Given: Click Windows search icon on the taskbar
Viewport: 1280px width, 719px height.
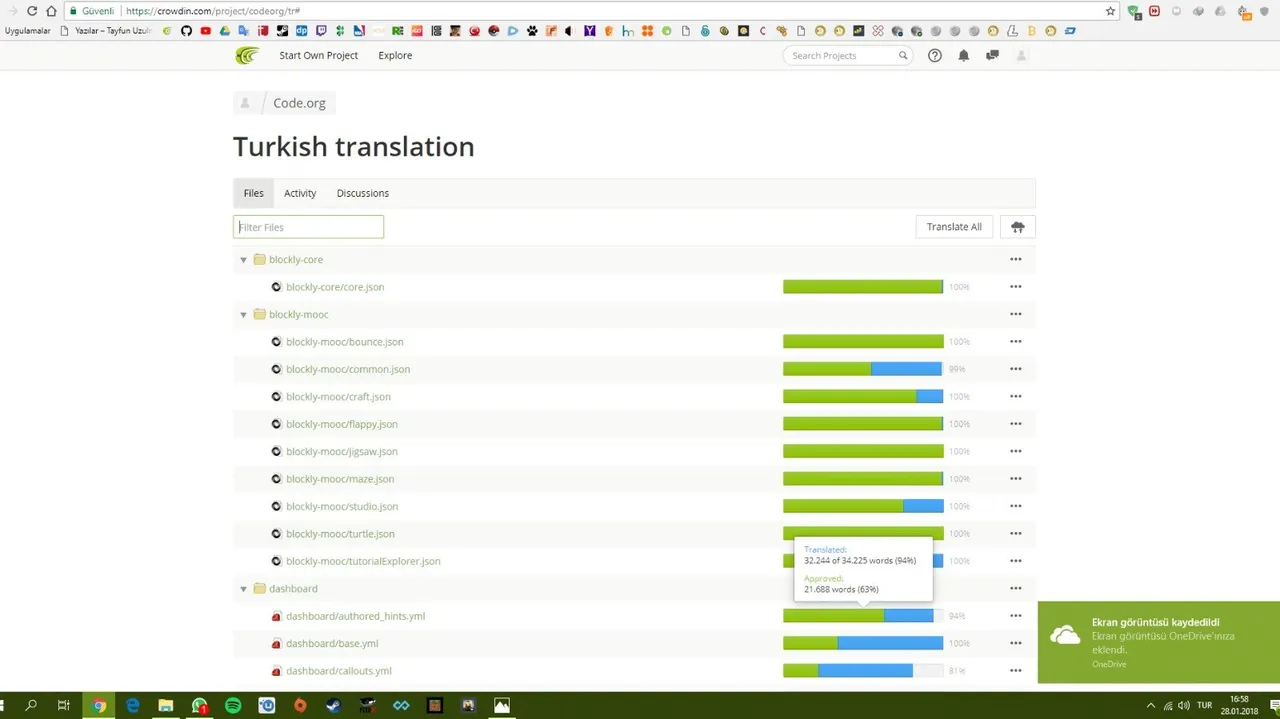Looking at the screenshot, I should point(31,705).
